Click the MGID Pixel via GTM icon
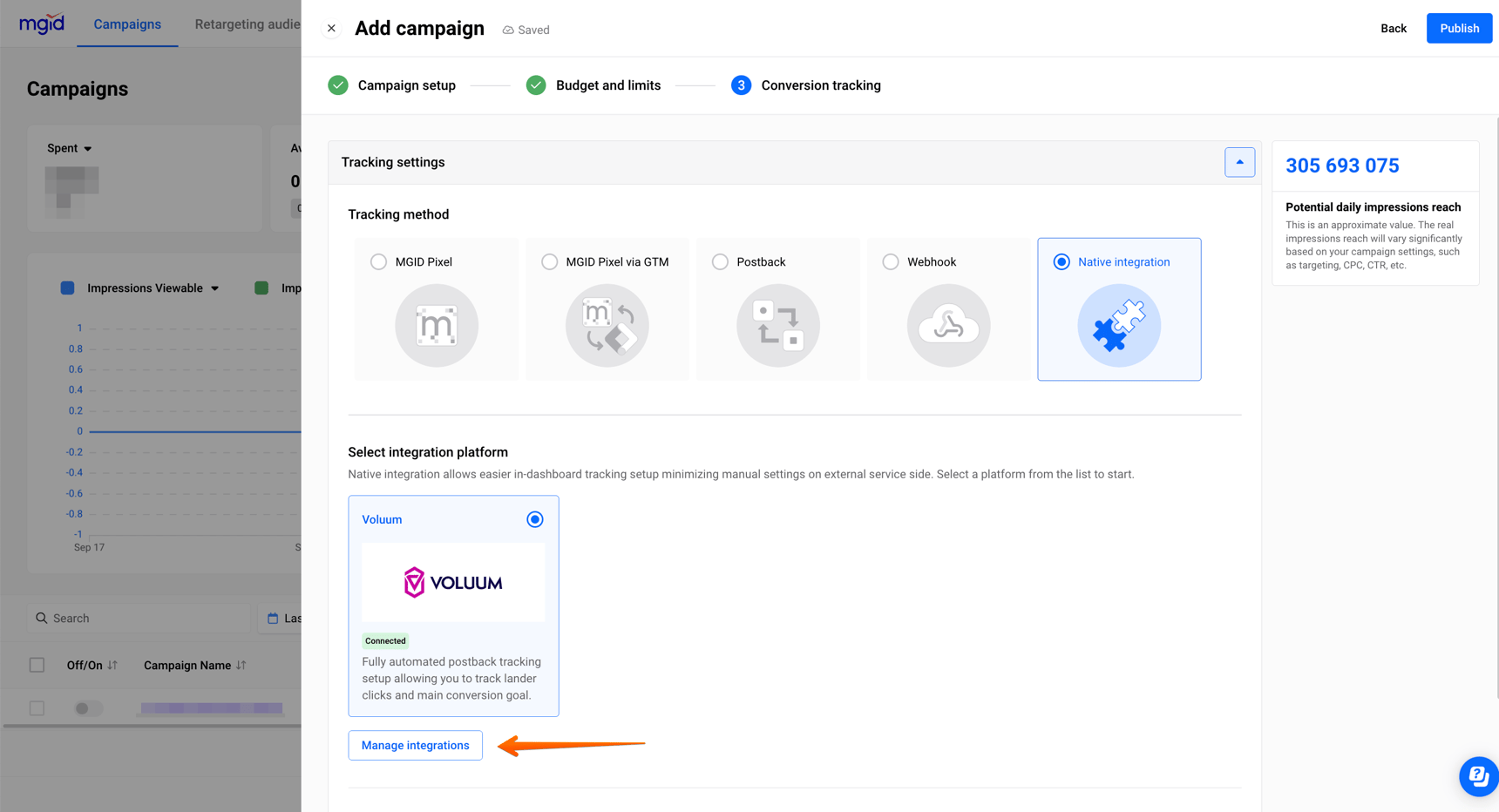 (607, 325)
